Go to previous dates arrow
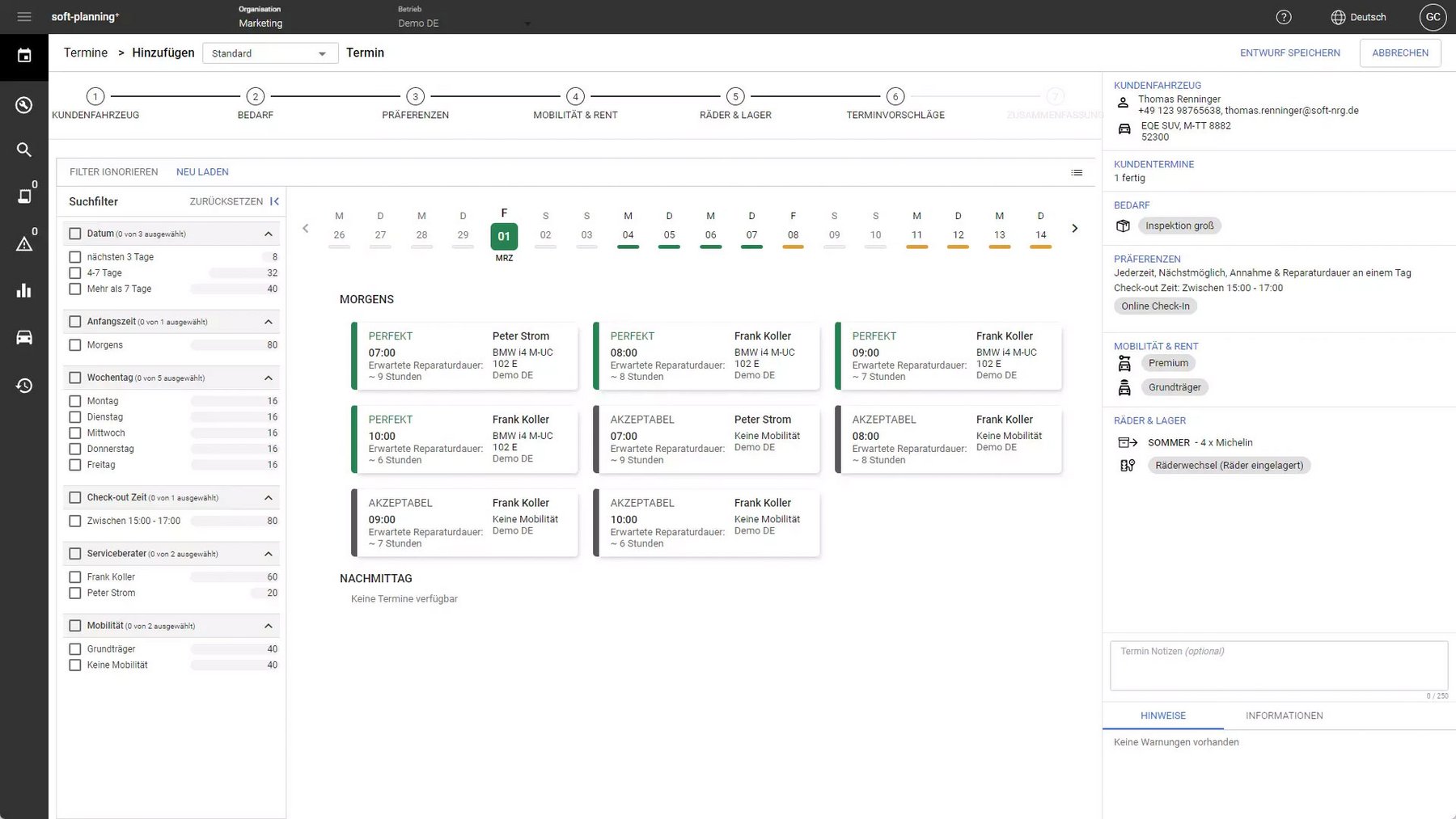This screenshot has width=1456, height=819. (x=305, y=228)
